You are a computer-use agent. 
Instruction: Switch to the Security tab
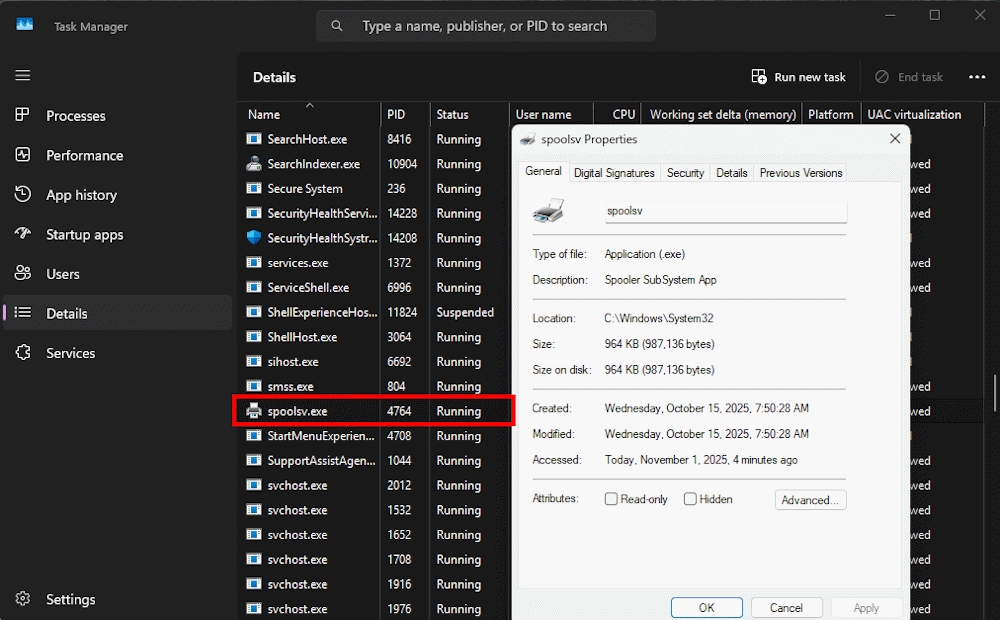click(685, 173)
